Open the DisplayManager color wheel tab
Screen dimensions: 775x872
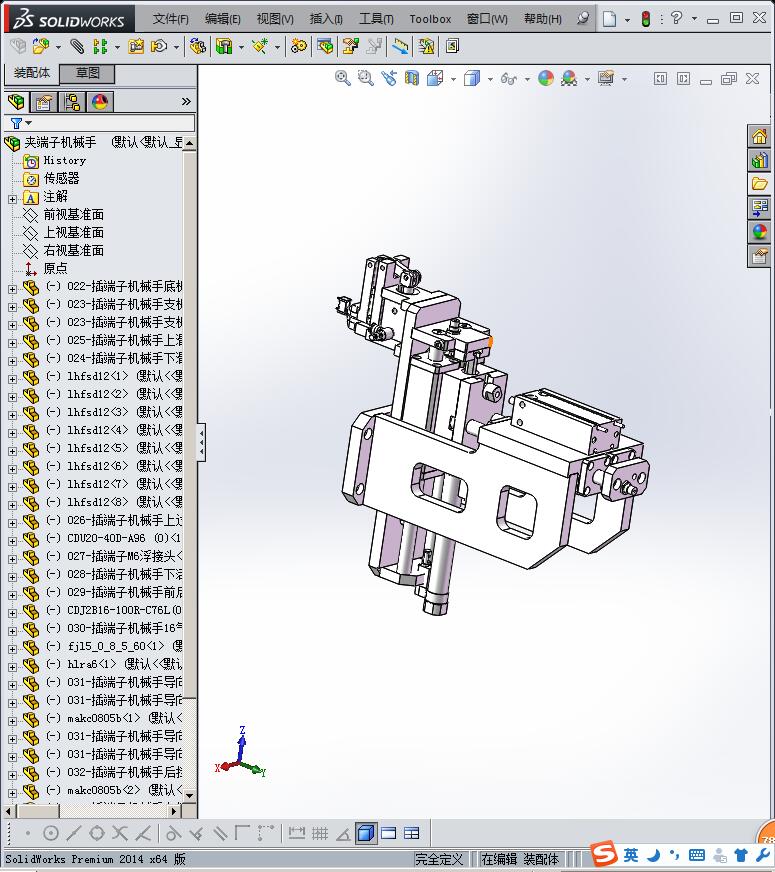pyautogui.click(x=100, y=102)
